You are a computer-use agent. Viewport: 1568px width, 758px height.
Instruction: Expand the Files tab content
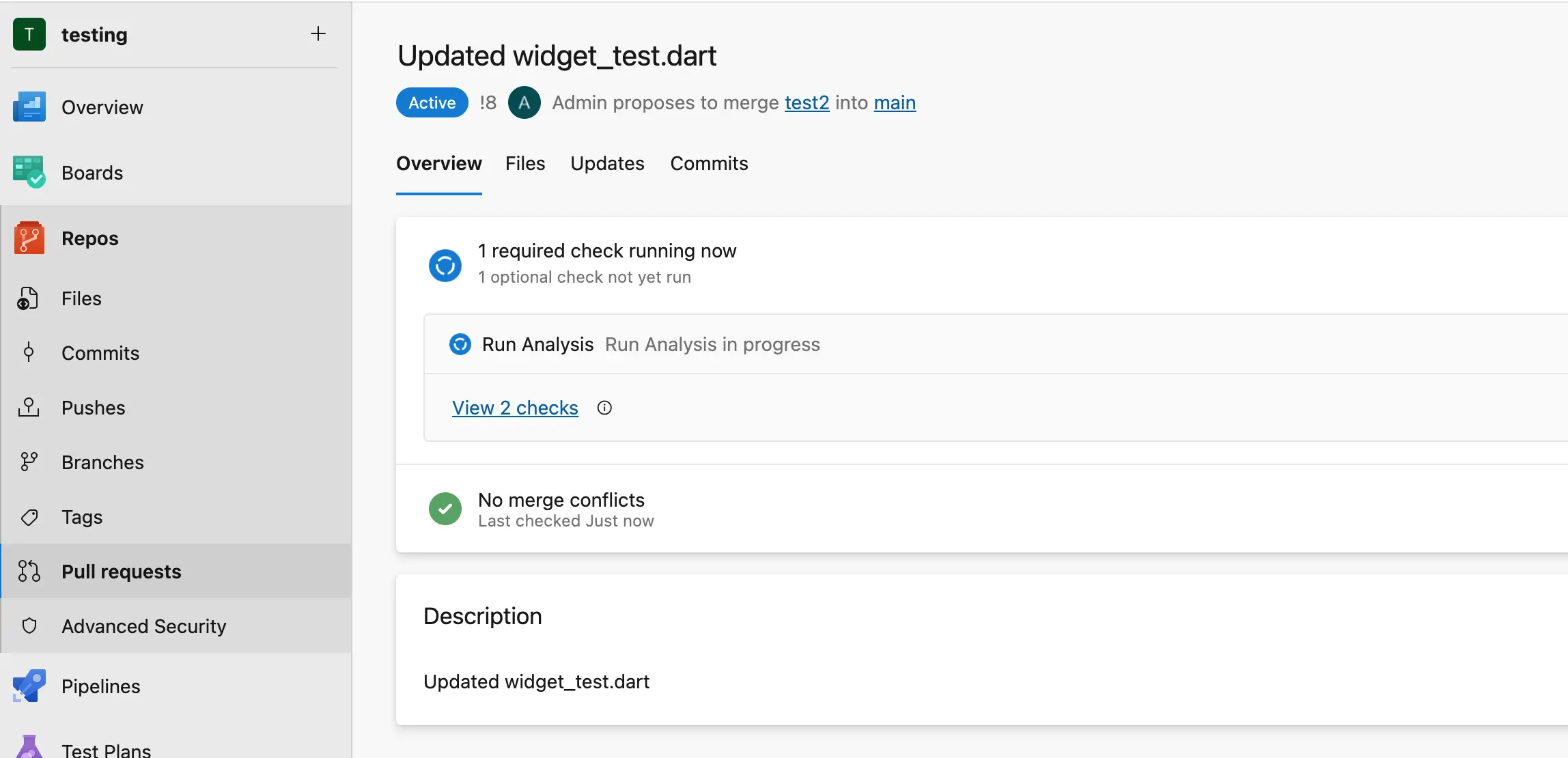[525, 162]
